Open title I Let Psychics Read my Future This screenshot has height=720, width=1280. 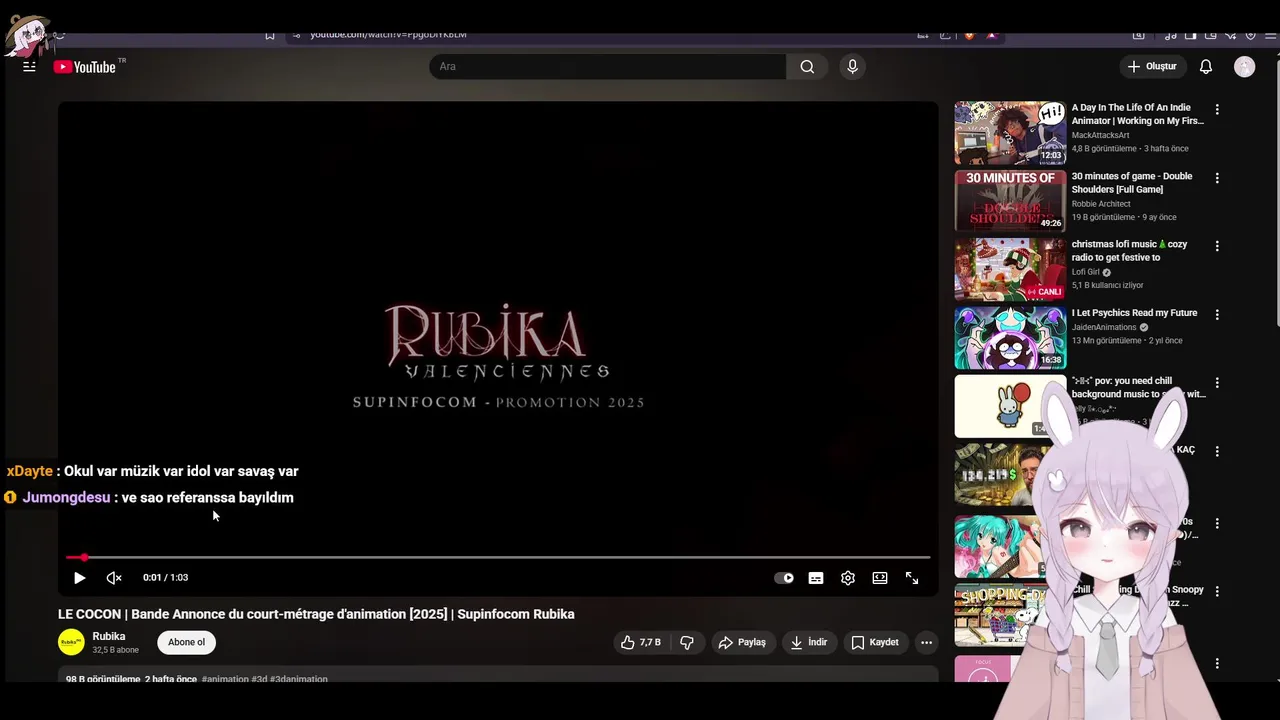[x=1135, y=313]
